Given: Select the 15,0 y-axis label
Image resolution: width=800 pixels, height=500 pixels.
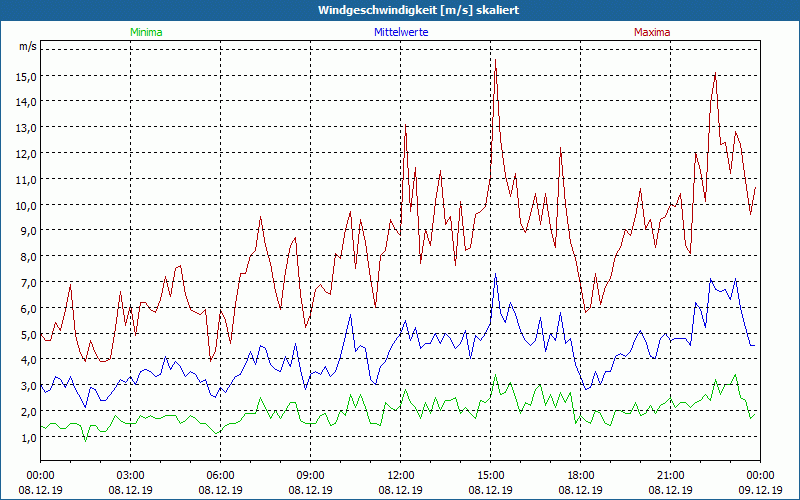Looking at the screenshot, I should point(26,76).
